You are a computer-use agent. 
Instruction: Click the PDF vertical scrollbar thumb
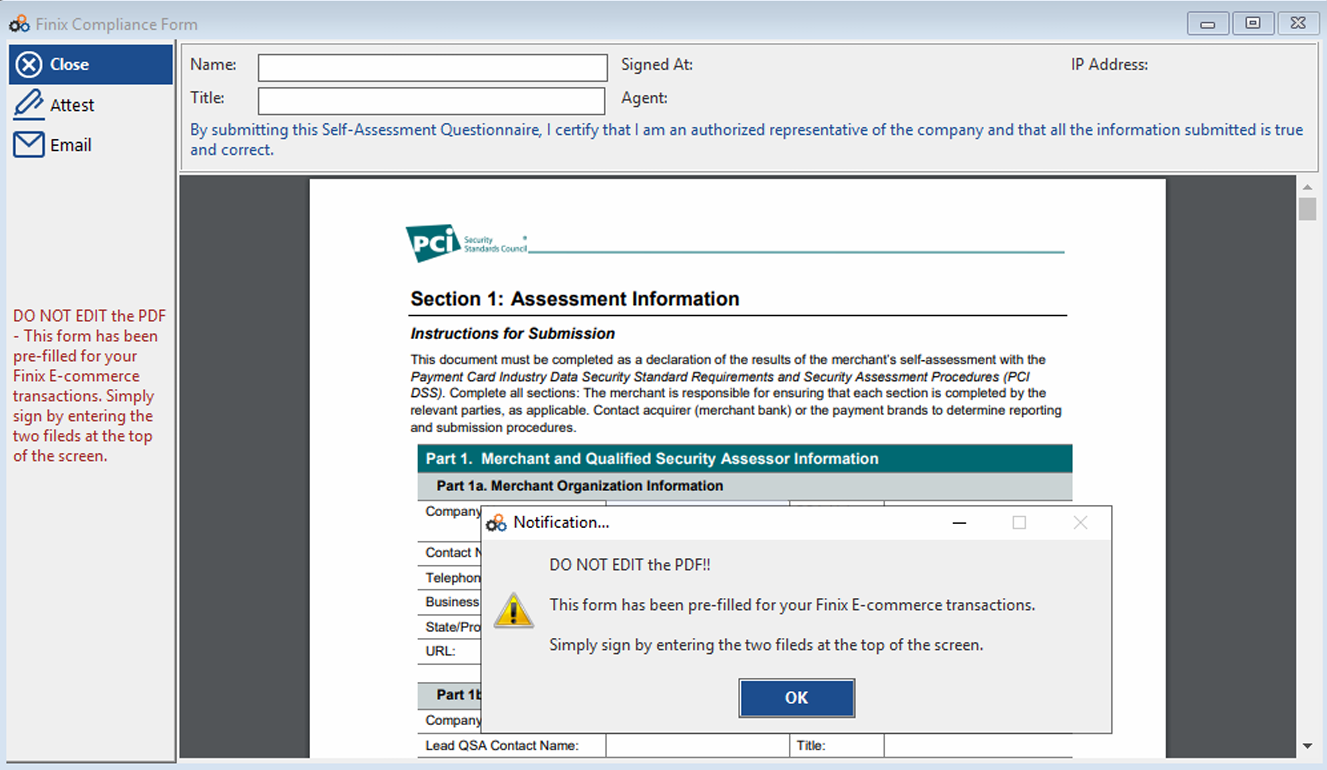[1307, 208]
